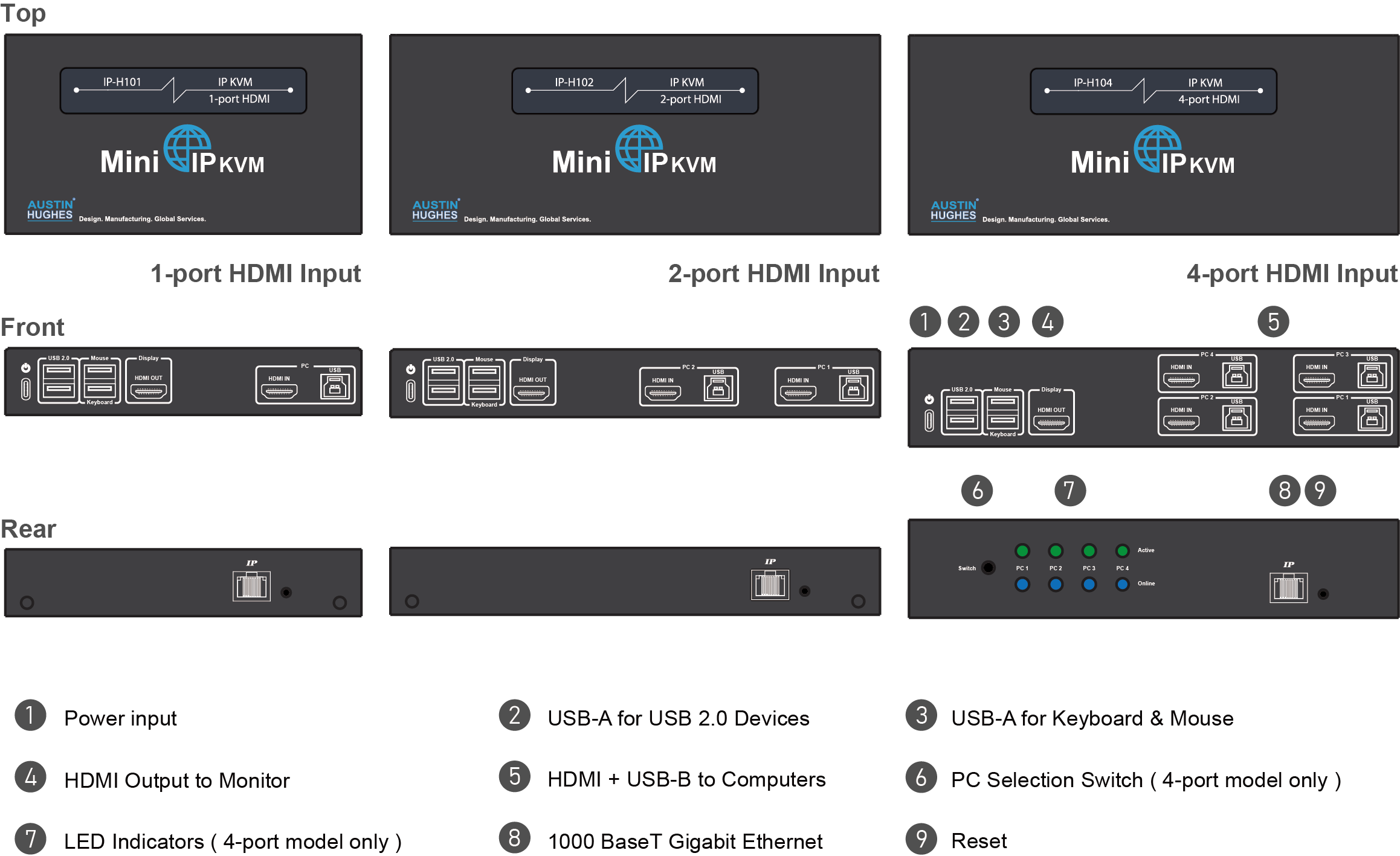Click the Austin Hughes logo on the 4-port unit
This screenshot has width=1400, height=856.
click(954, 210)
